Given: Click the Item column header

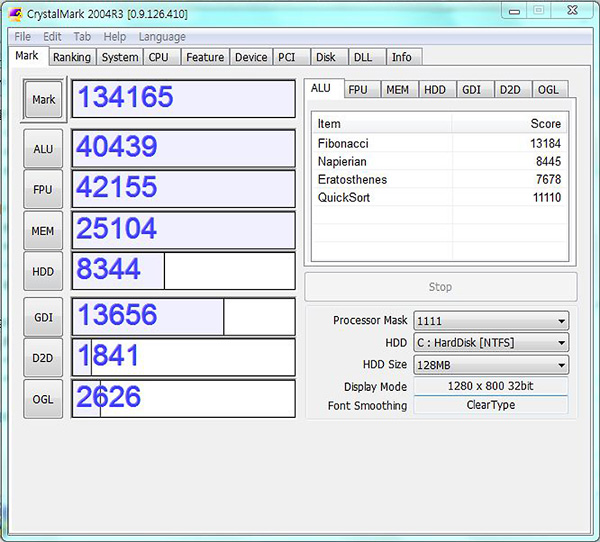Looking at the screenshot, I should pyautogui.click(x=382, y=124).
